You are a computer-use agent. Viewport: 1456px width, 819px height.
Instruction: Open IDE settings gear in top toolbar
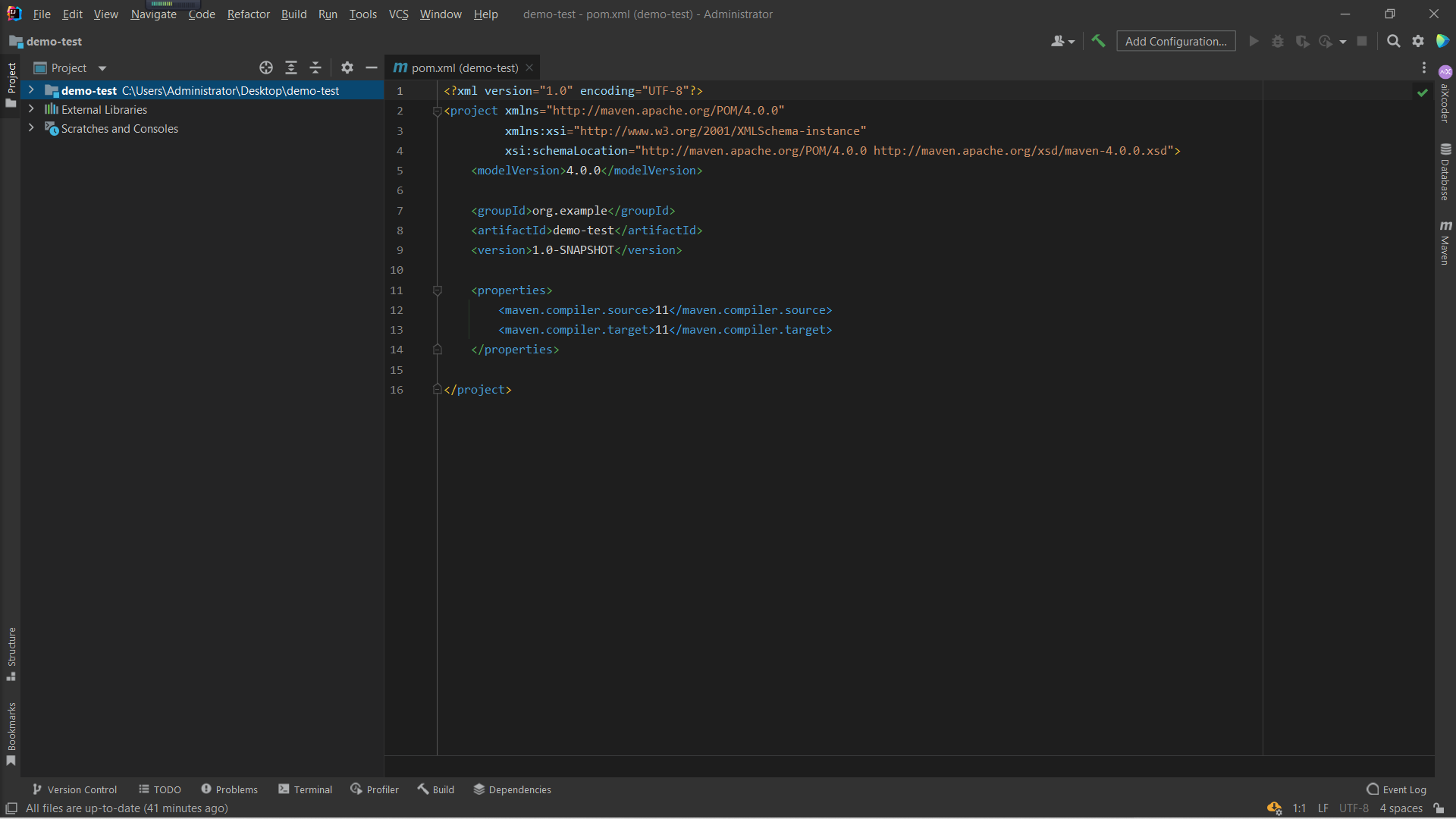(1418, 41)
